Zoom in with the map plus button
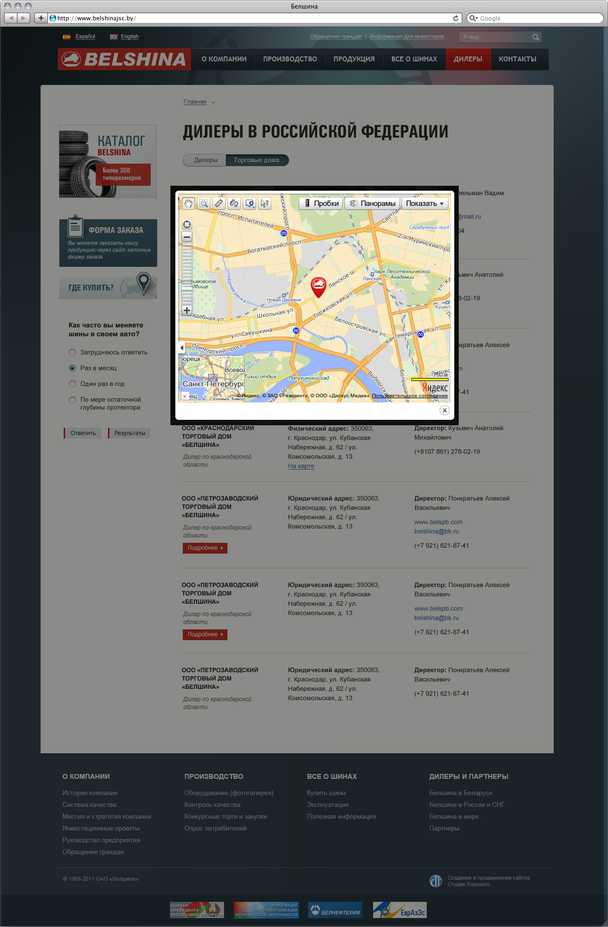 pyautogui.click(x=187, y=310)
